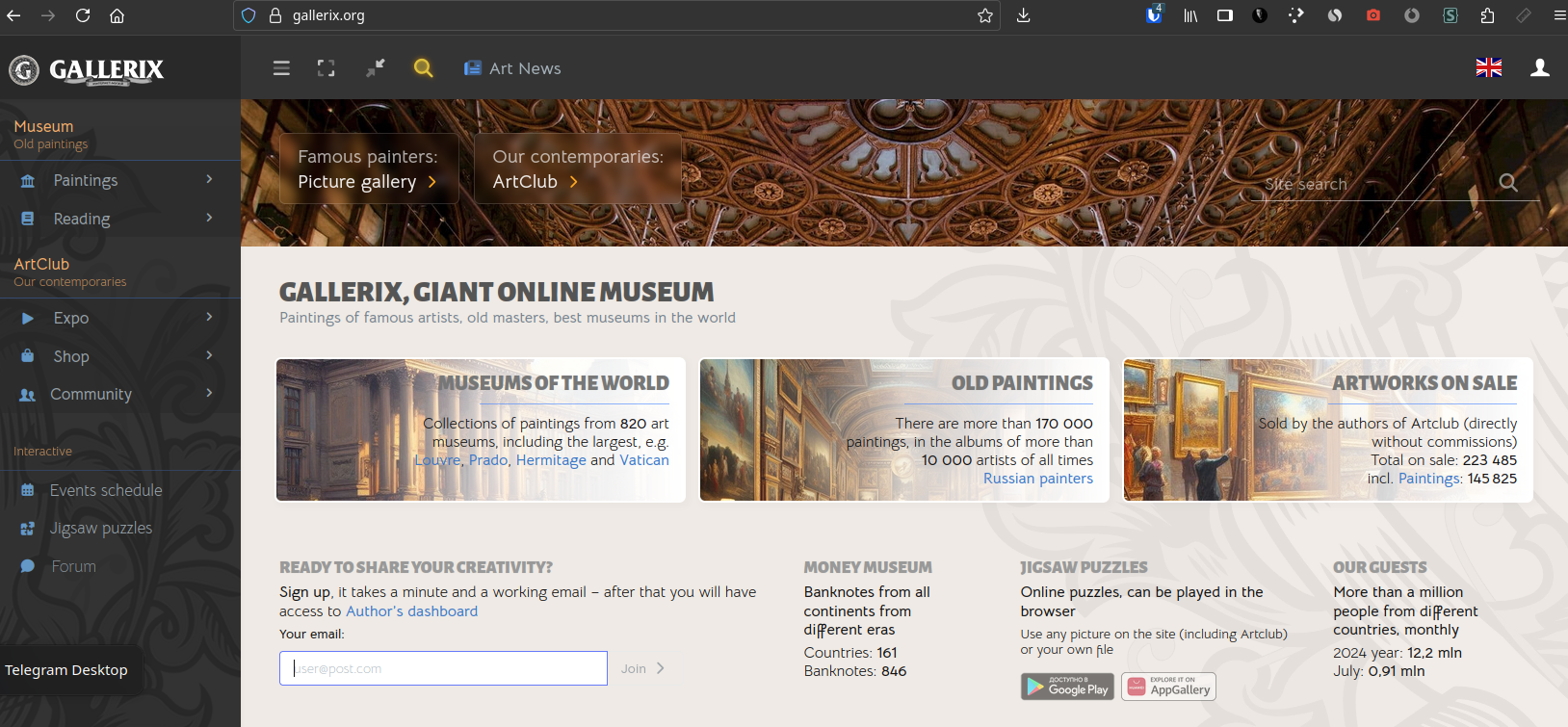
Task: Switch language via the UK flag
Action: pyautogui.click(x=1488, y=67)
